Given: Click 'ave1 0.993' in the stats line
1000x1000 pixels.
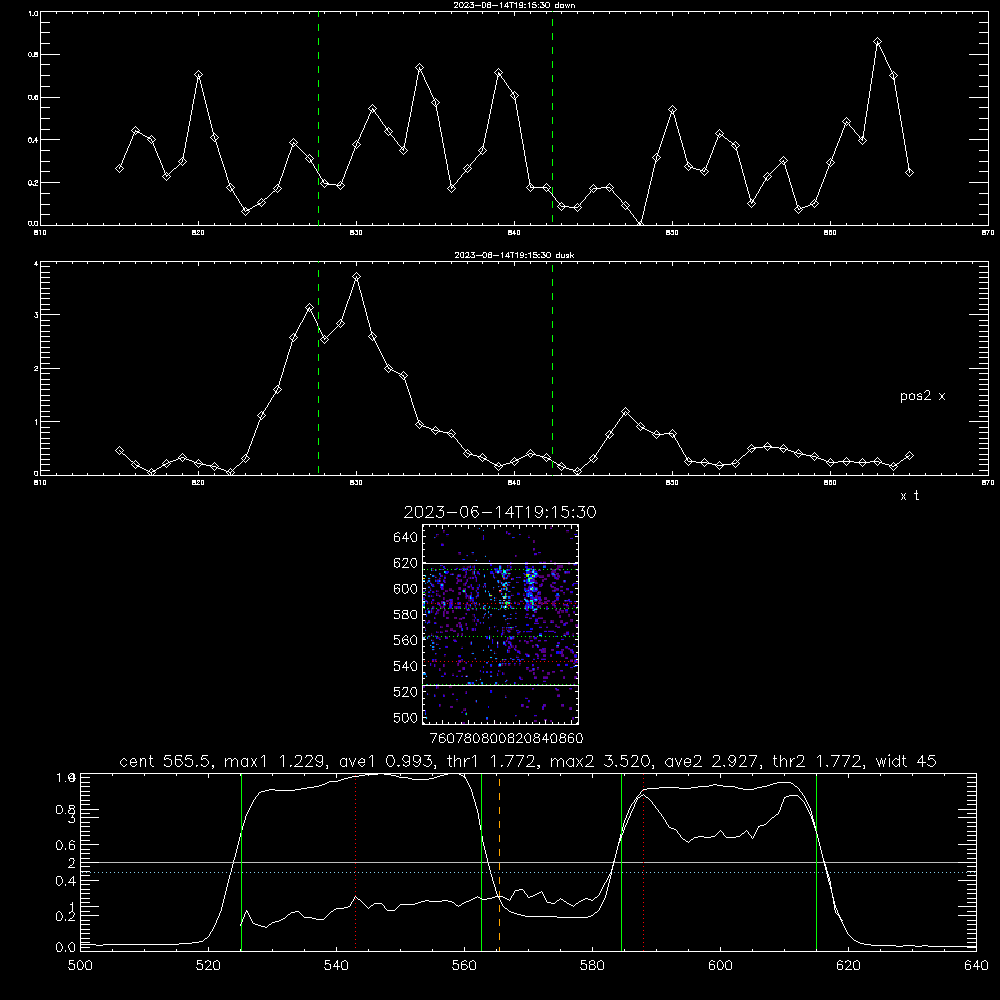Looking at the screenshot, I should point(386,761).
